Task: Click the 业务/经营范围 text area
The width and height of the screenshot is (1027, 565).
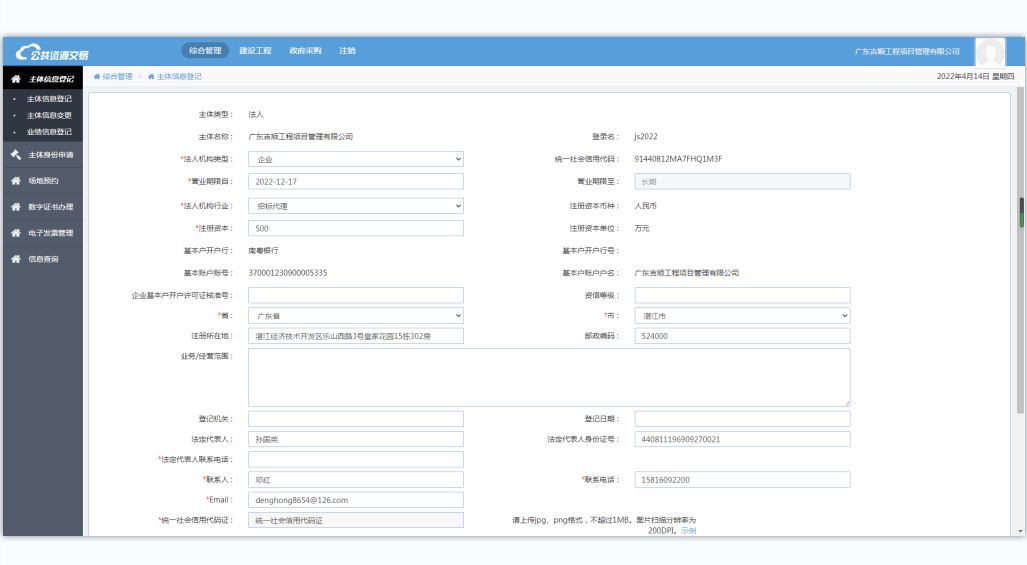Action: (x=549, y=377)
